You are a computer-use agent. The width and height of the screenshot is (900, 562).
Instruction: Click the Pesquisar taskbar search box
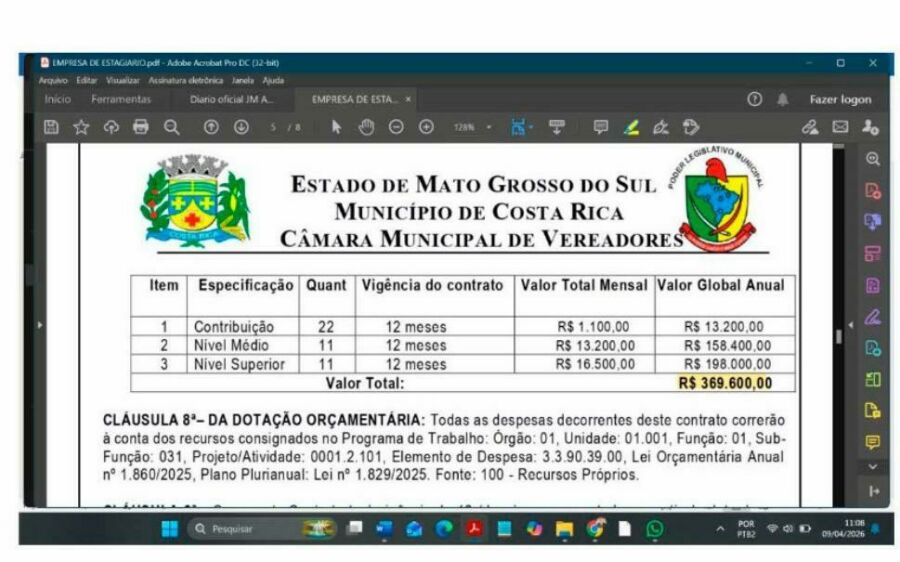point(261,529)
